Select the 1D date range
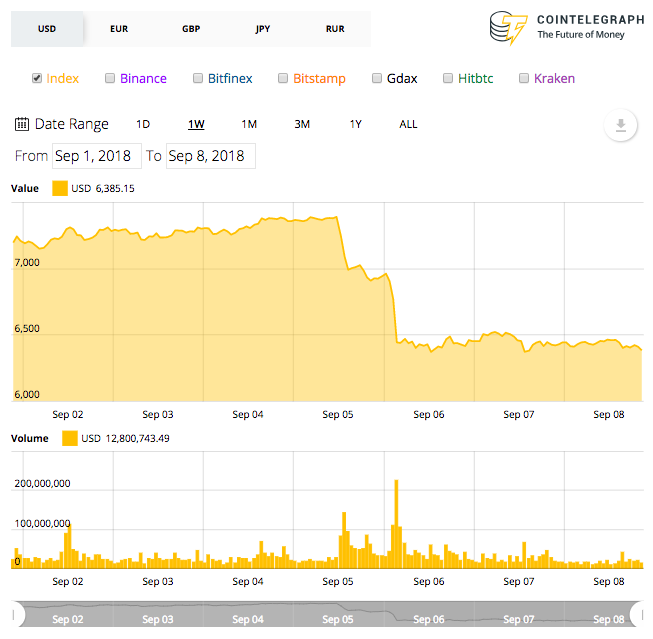The image size is (653, 639). (x=143, y=124)
